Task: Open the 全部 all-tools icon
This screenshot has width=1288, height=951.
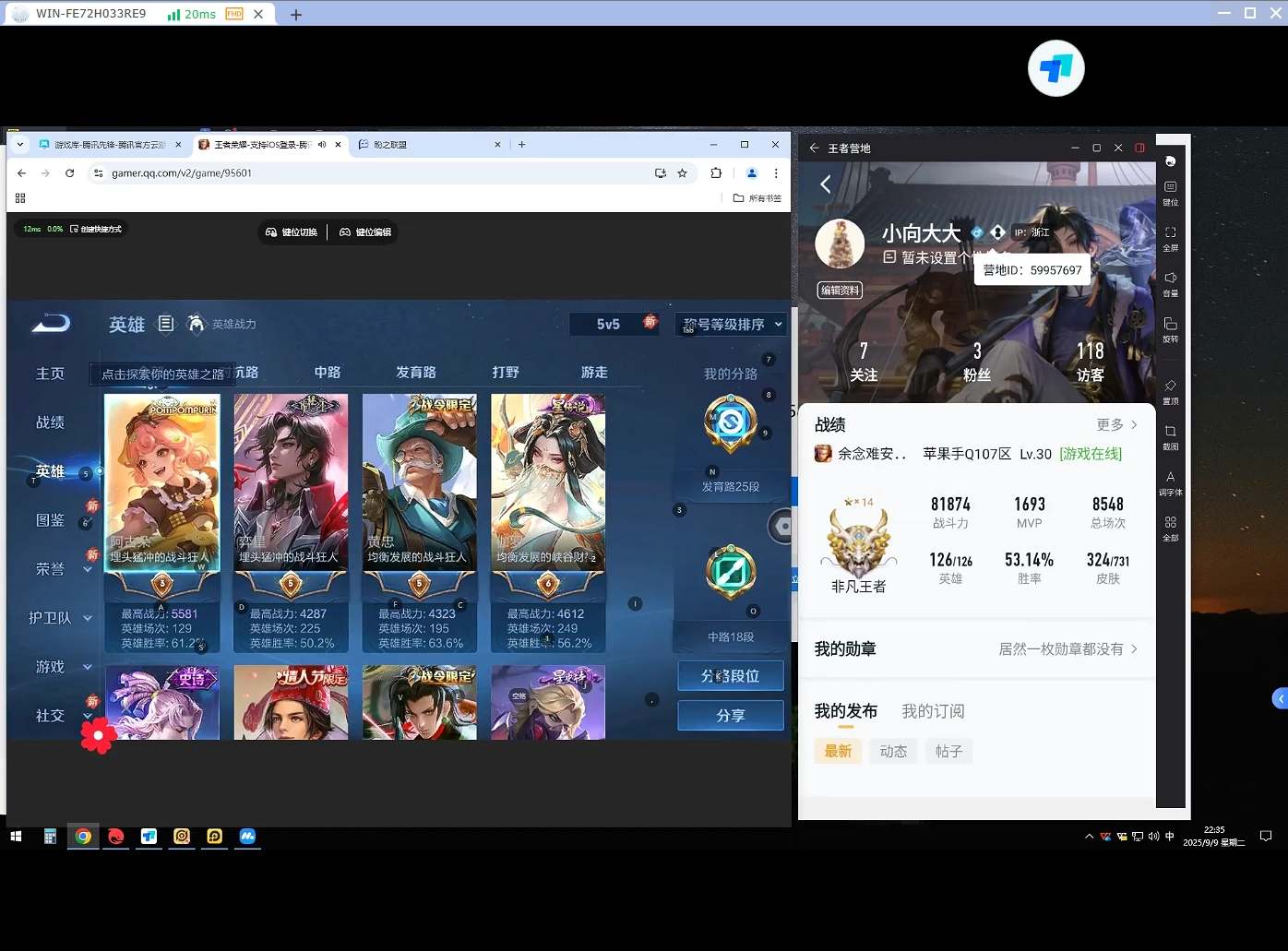Action: (x=1170, y=522)
